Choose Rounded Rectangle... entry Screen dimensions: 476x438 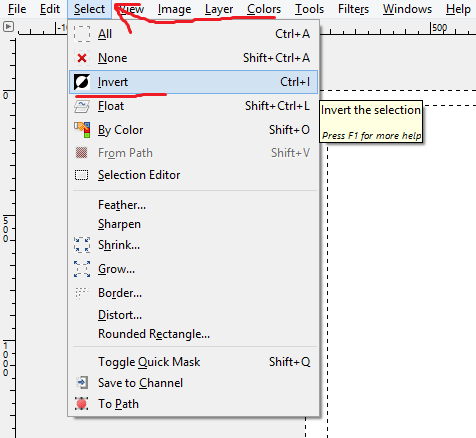[193, 334]
